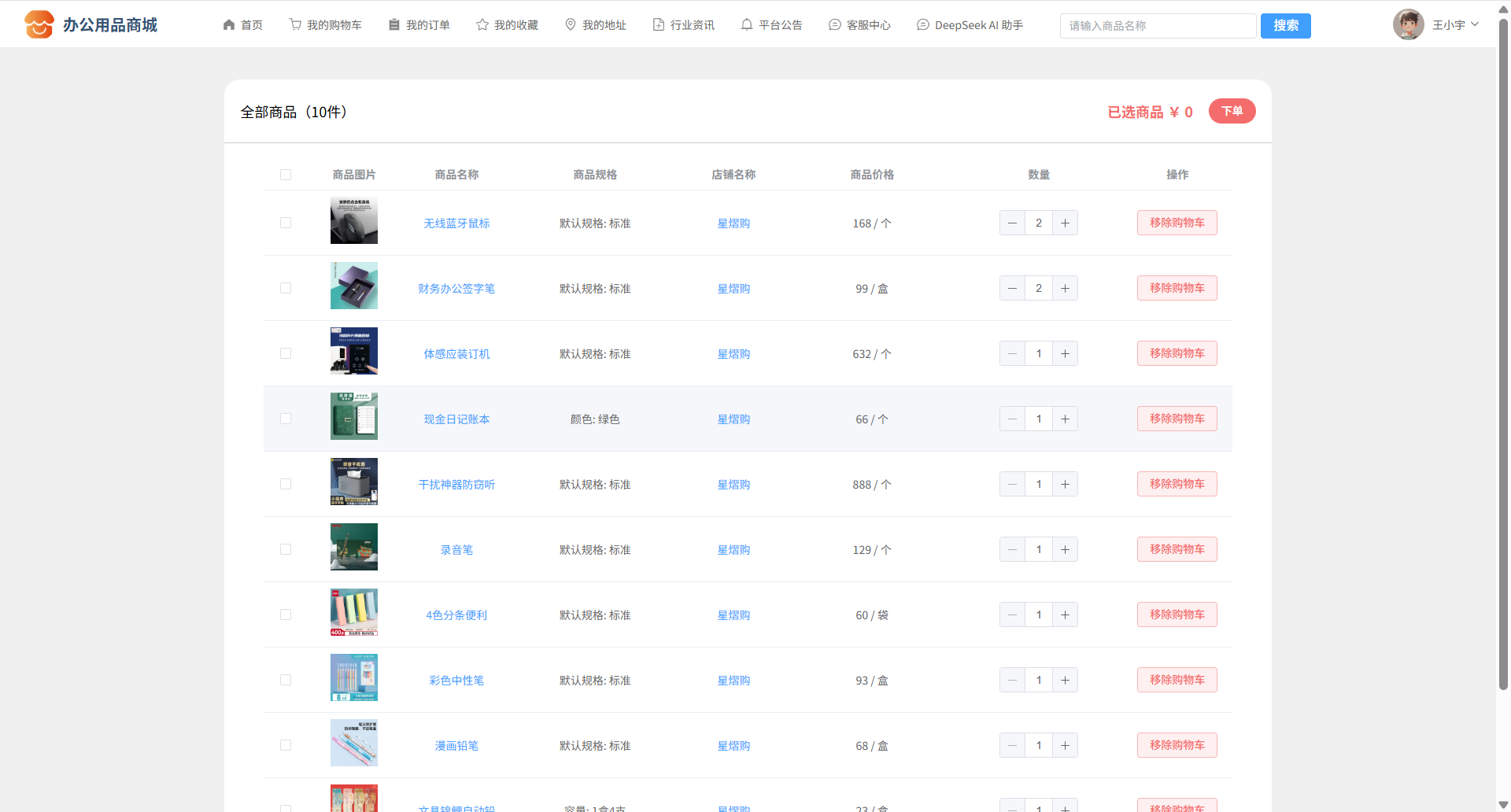Viewport: 1511px width, 812px height.
Task: Click the star icon for My Favorites
Action: tap(482, 24)
